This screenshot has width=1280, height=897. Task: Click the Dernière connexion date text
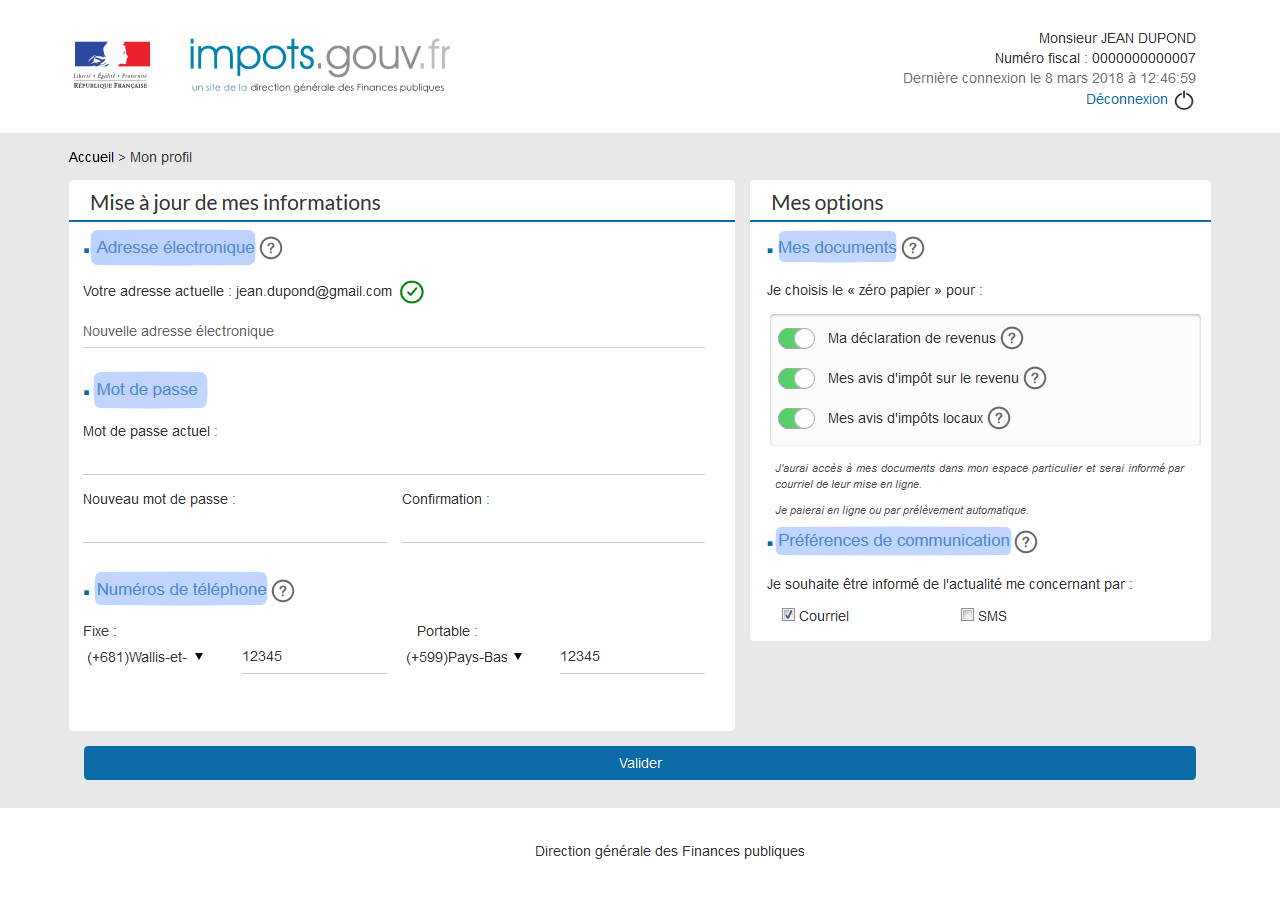(x=1049, y=78)
